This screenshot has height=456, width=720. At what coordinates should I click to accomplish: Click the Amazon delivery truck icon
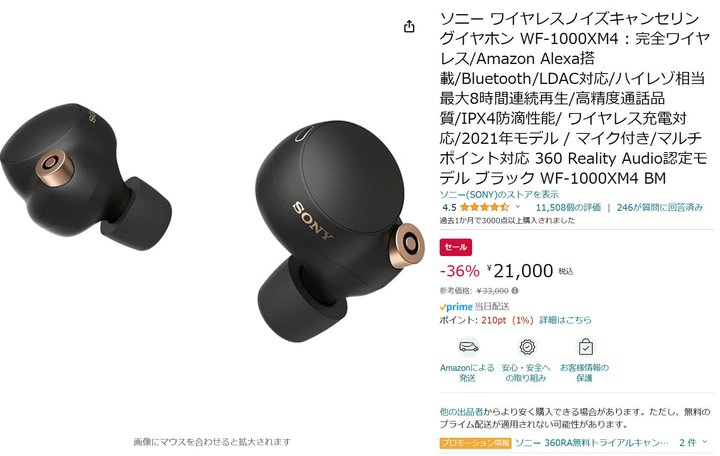click(468, 347)
